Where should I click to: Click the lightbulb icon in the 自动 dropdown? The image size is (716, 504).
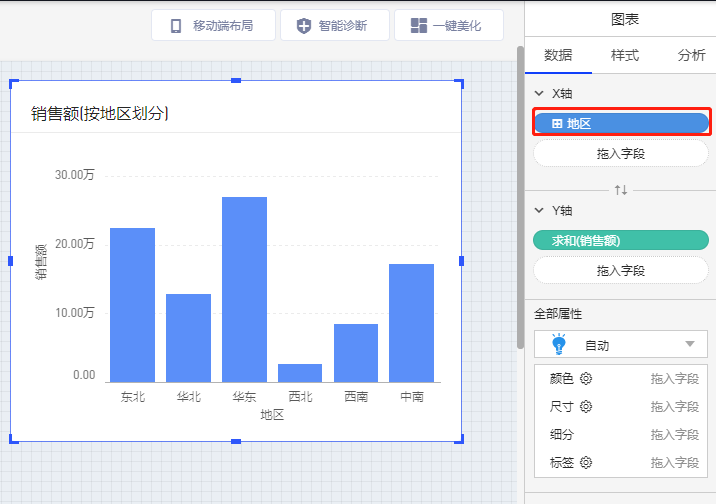point(559,344)
